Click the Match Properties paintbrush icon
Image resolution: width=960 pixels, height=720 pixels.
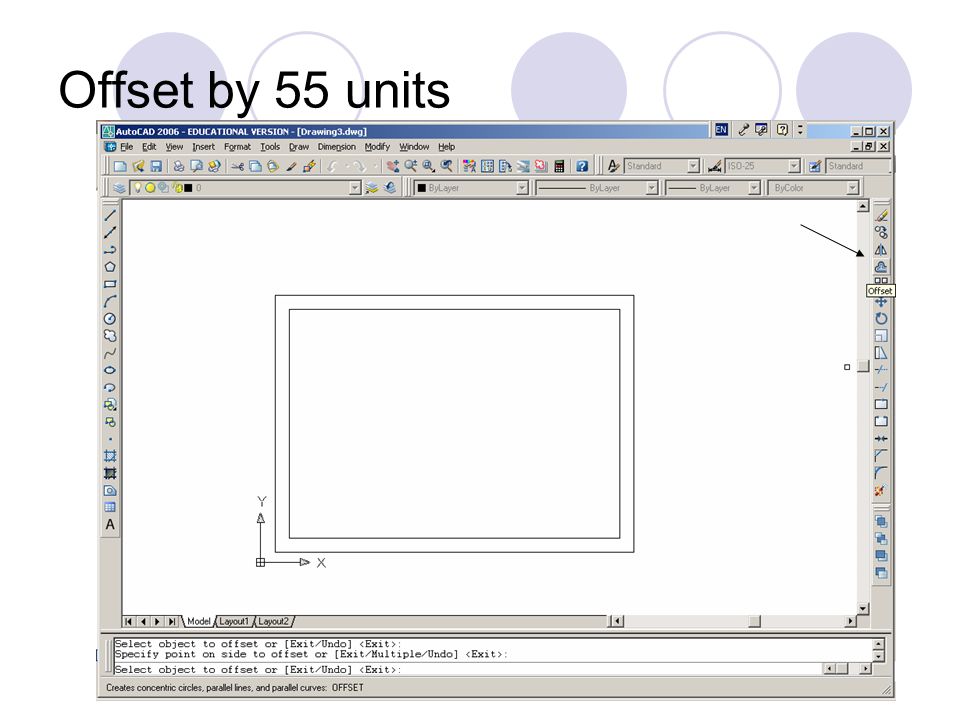[291, 166]
